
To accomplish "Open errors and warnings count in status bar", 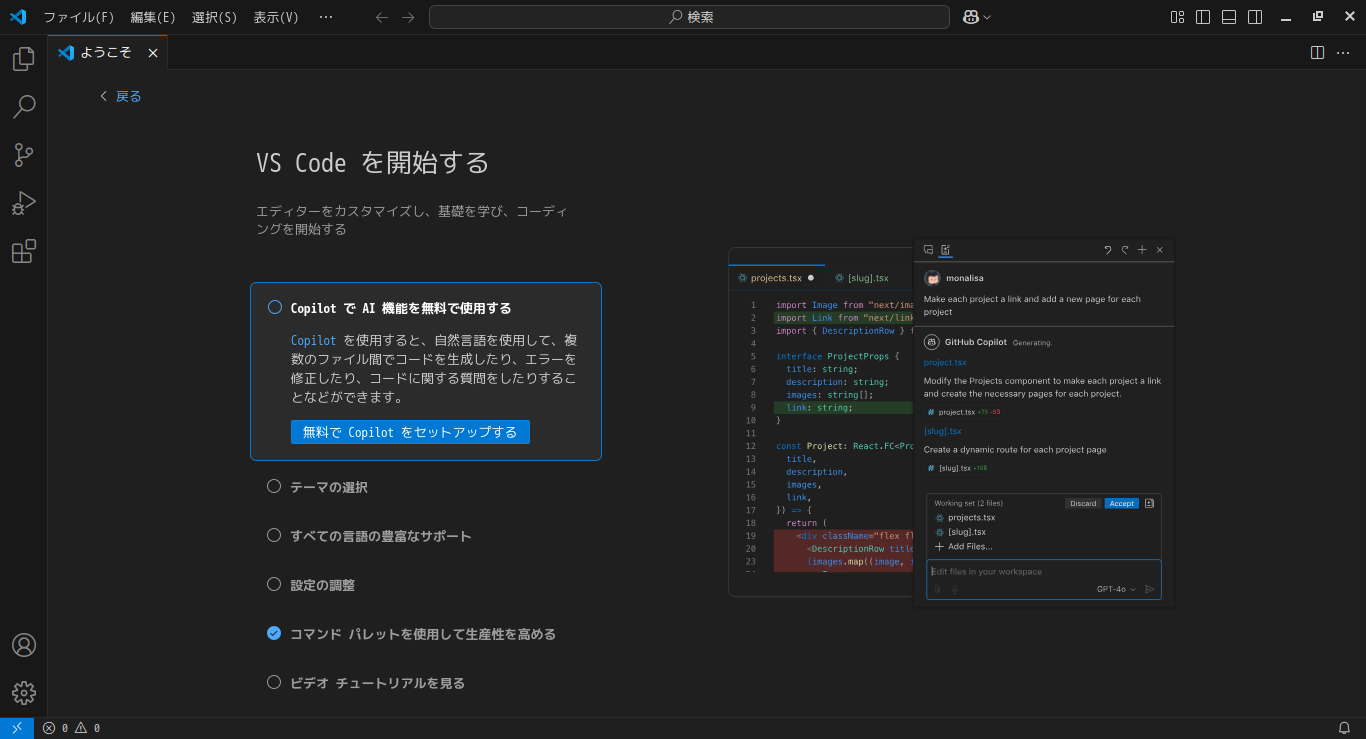I will (x=71, y=728).
